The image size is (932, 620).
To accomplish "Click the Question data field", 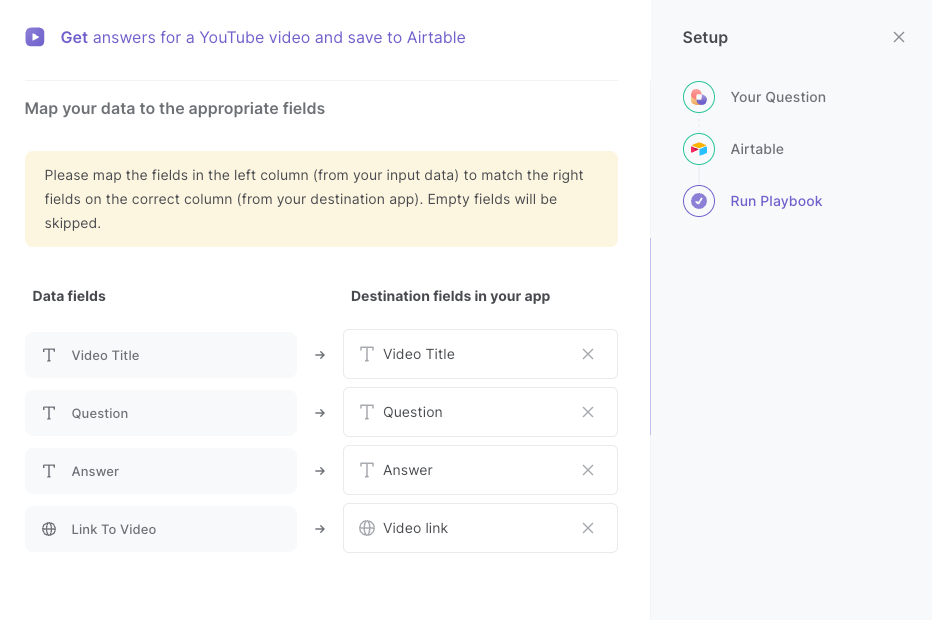I will click(160, 413).
